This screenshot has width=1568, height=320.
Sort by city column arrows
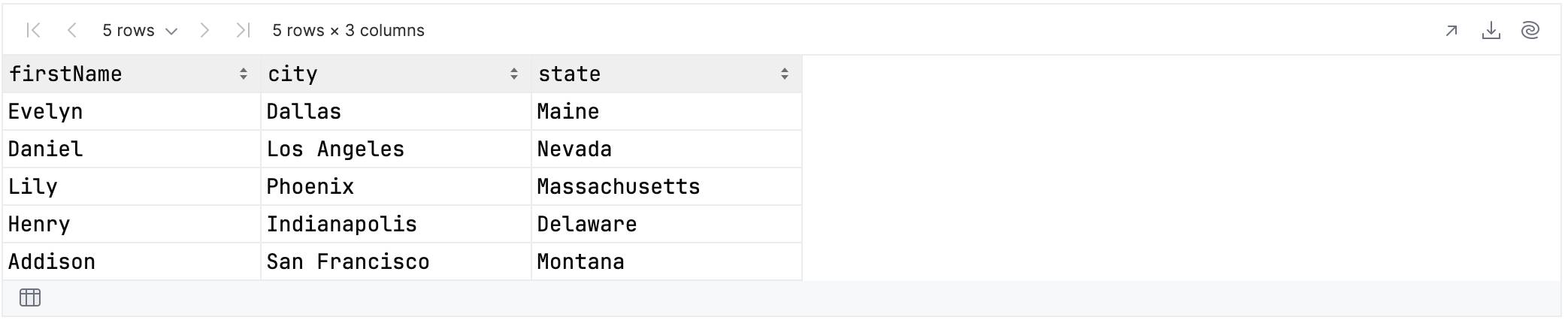(514, 74)
